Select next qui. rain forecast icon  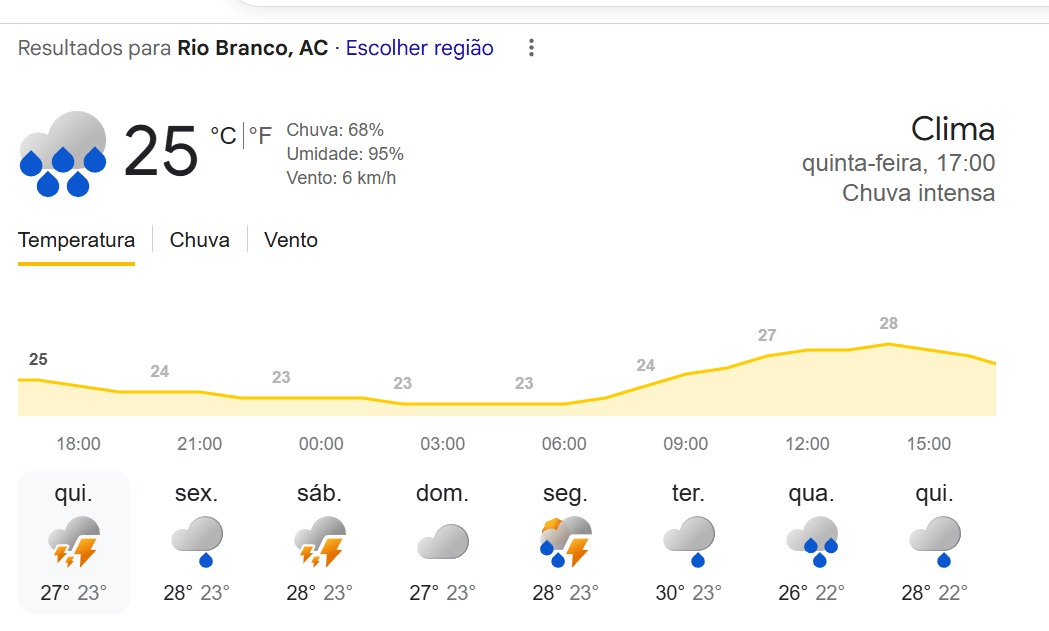tap(934, 541)
